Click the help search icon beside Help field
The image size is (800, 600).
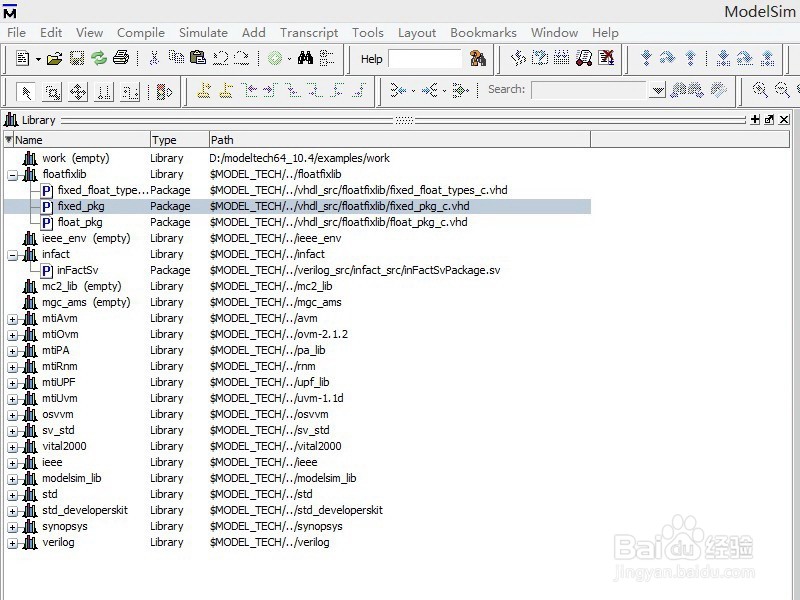478,59
